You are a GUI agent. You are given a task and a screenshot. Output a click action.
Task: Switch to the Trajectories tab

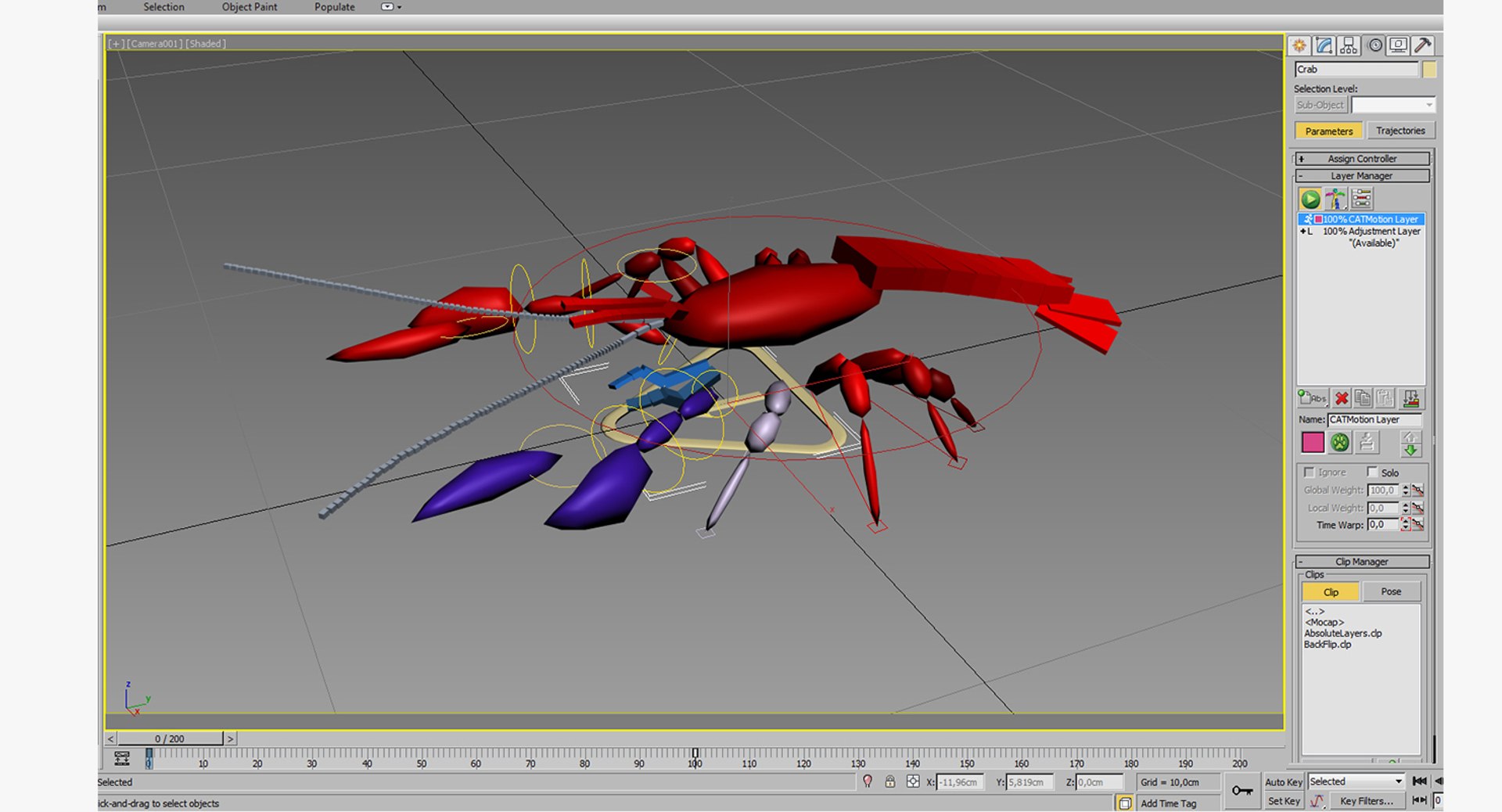click(1400, 131)
